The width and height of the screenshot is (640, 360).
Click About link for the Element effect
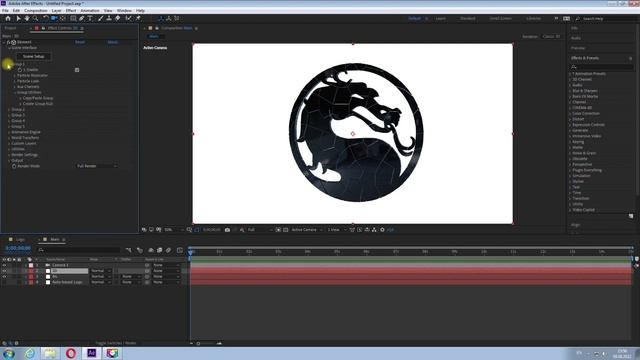pos(113,42)
